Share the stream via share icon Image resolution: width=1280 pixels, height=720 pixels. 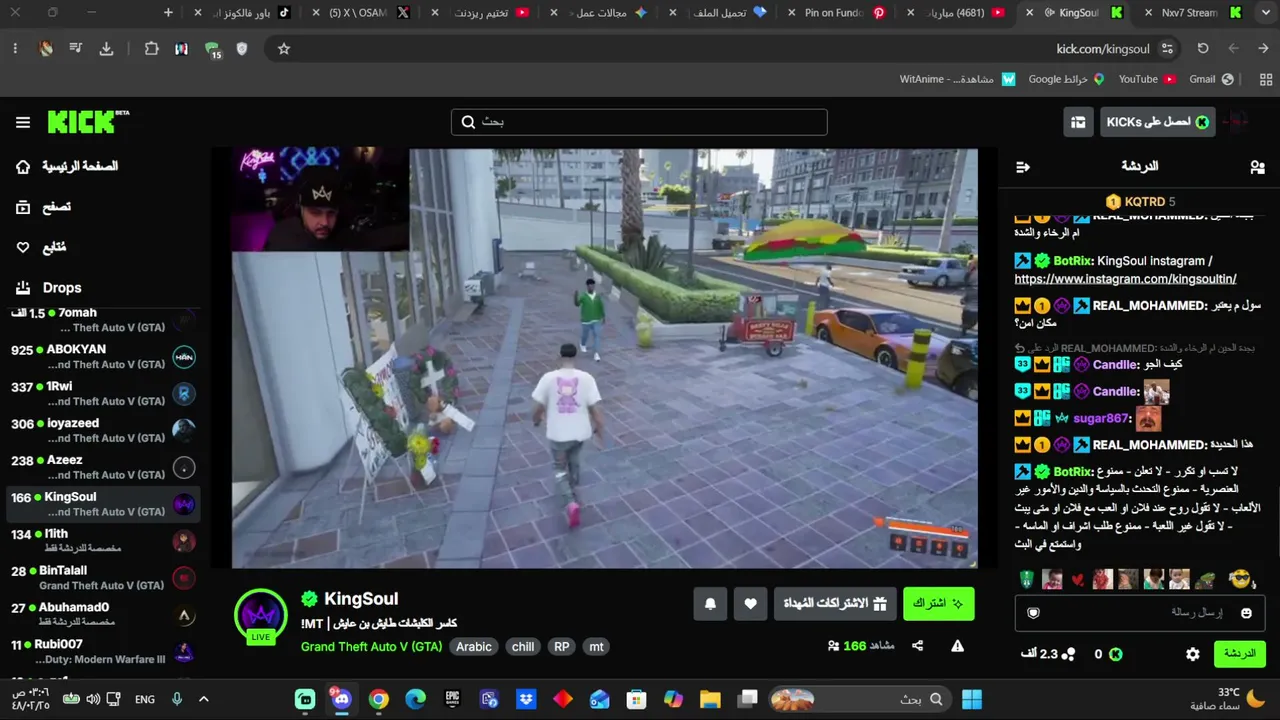918,646
